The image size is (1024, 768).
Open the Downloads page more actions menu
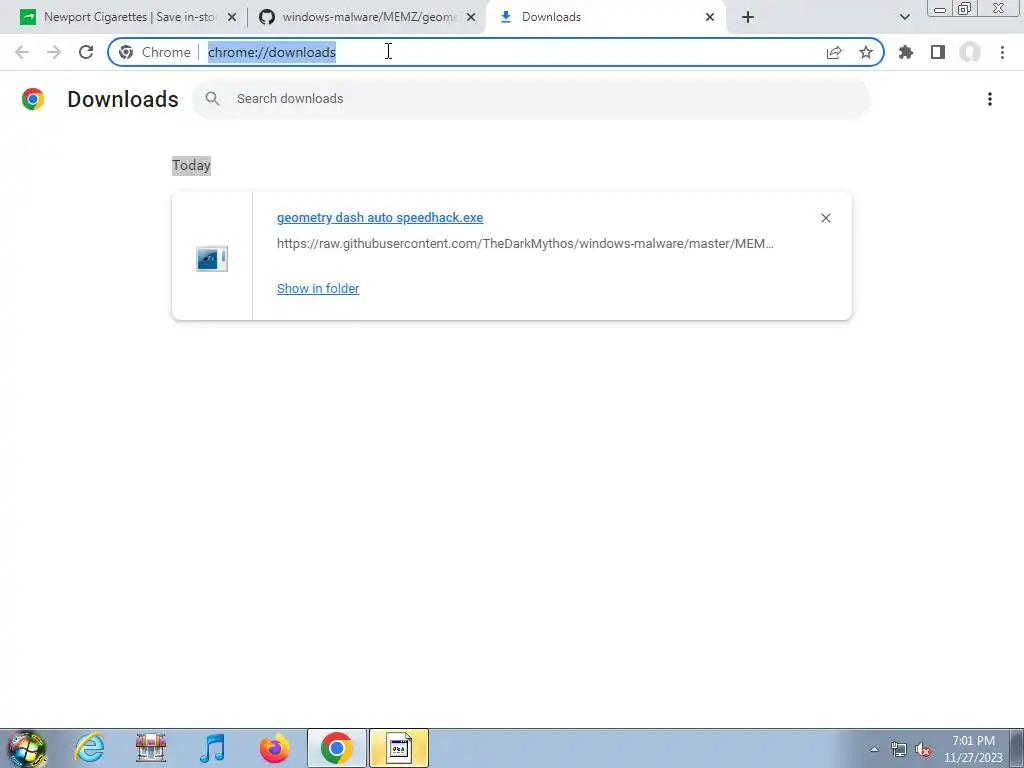pos(990,99)
